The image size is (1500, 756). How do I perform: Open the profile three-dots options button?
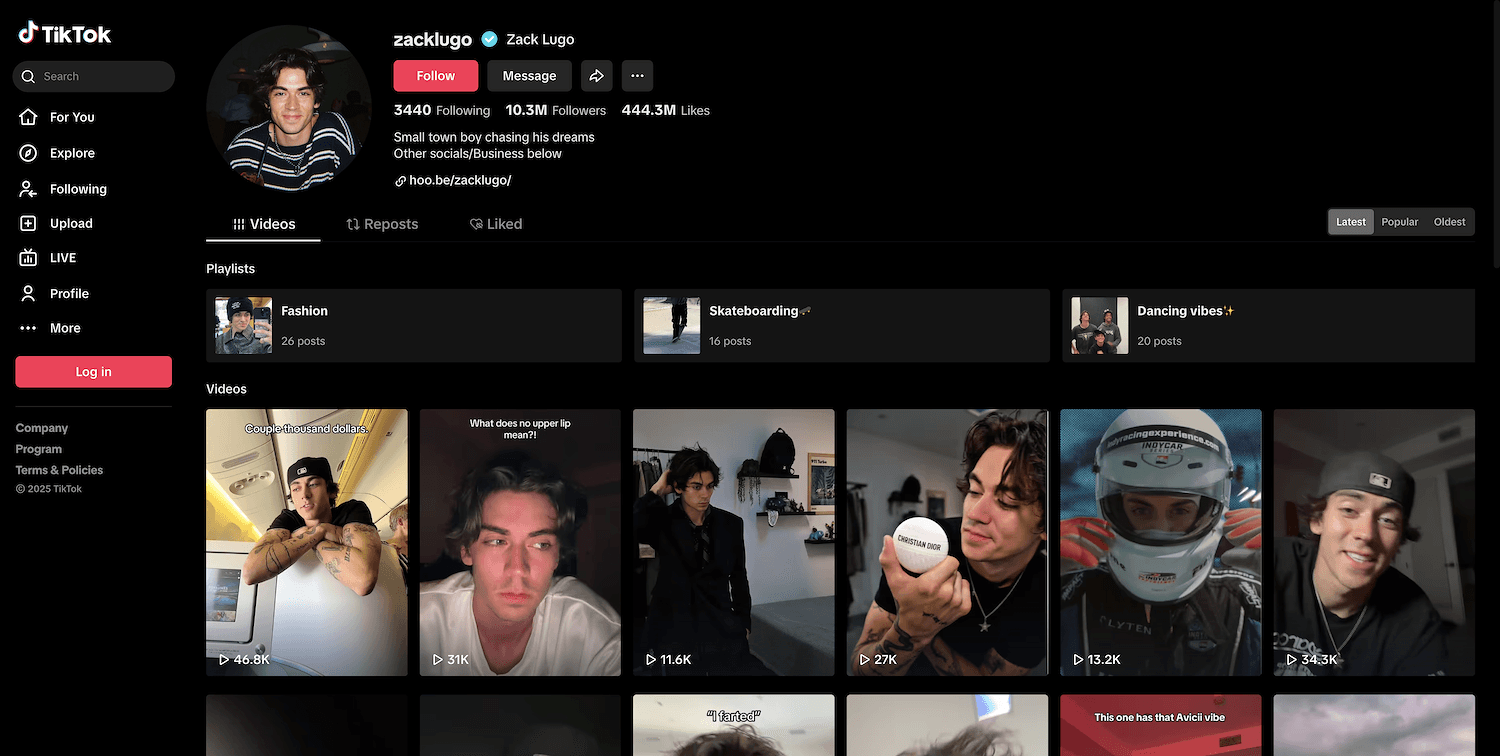point(637,76)
